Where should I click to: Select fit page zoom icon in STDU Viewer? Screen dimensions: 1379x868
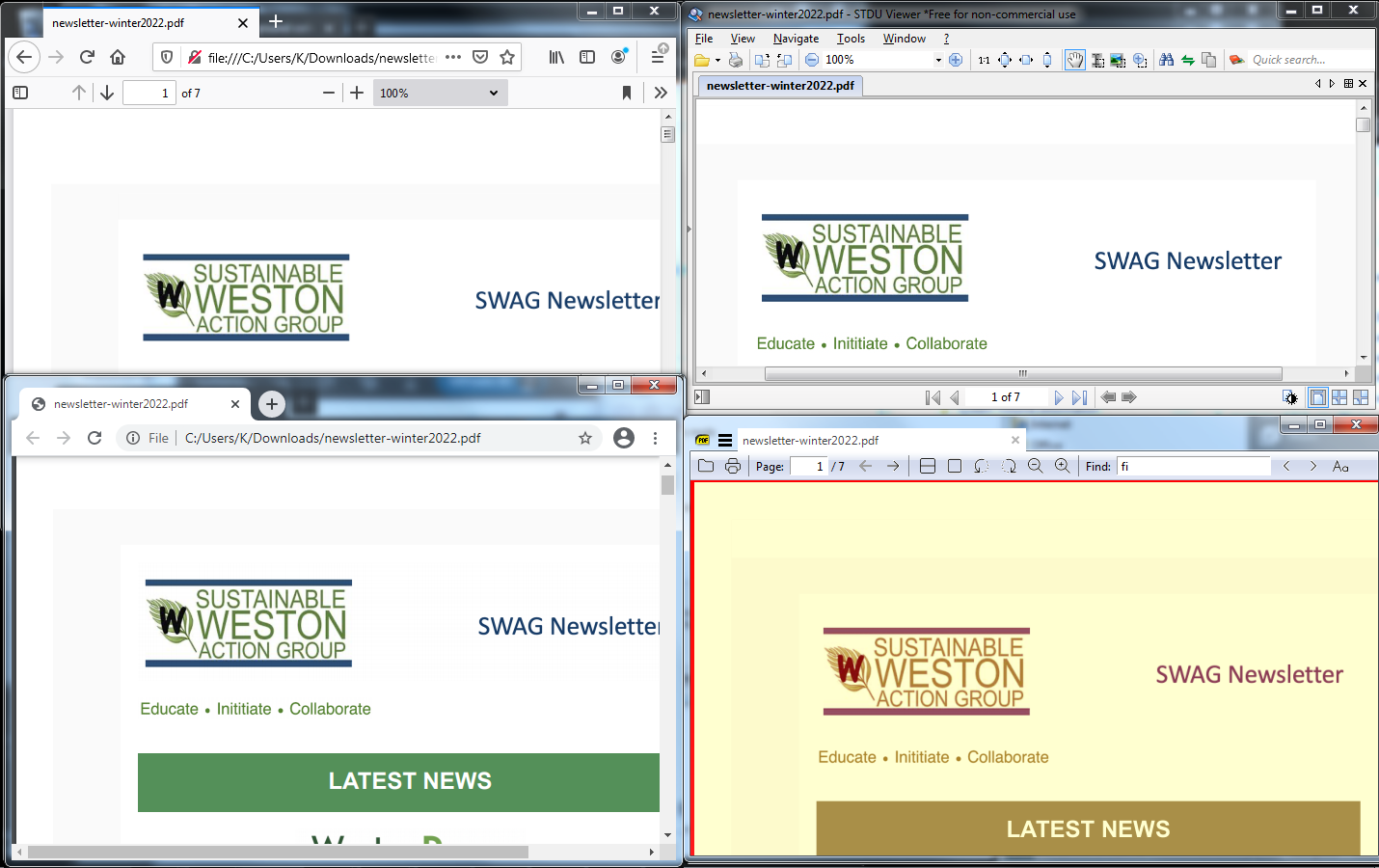[1005, 60]
